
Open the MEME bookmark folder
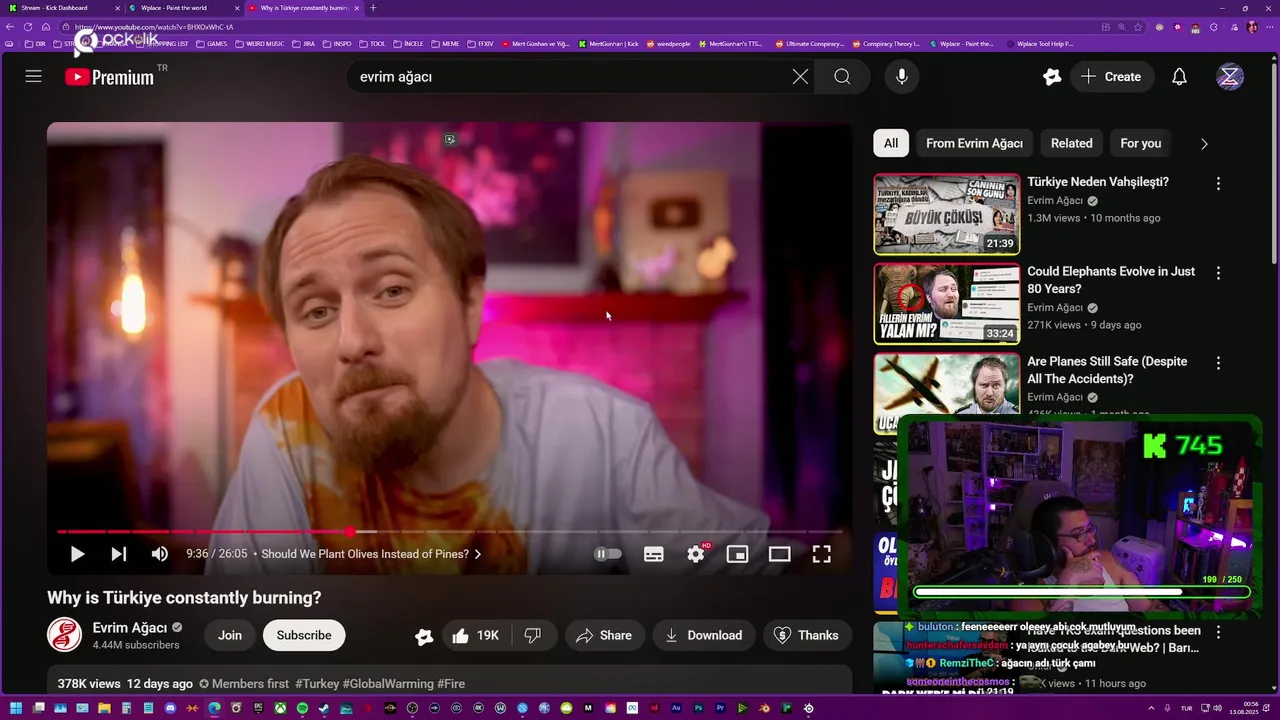pyautogui.click(x=445, y=44)
